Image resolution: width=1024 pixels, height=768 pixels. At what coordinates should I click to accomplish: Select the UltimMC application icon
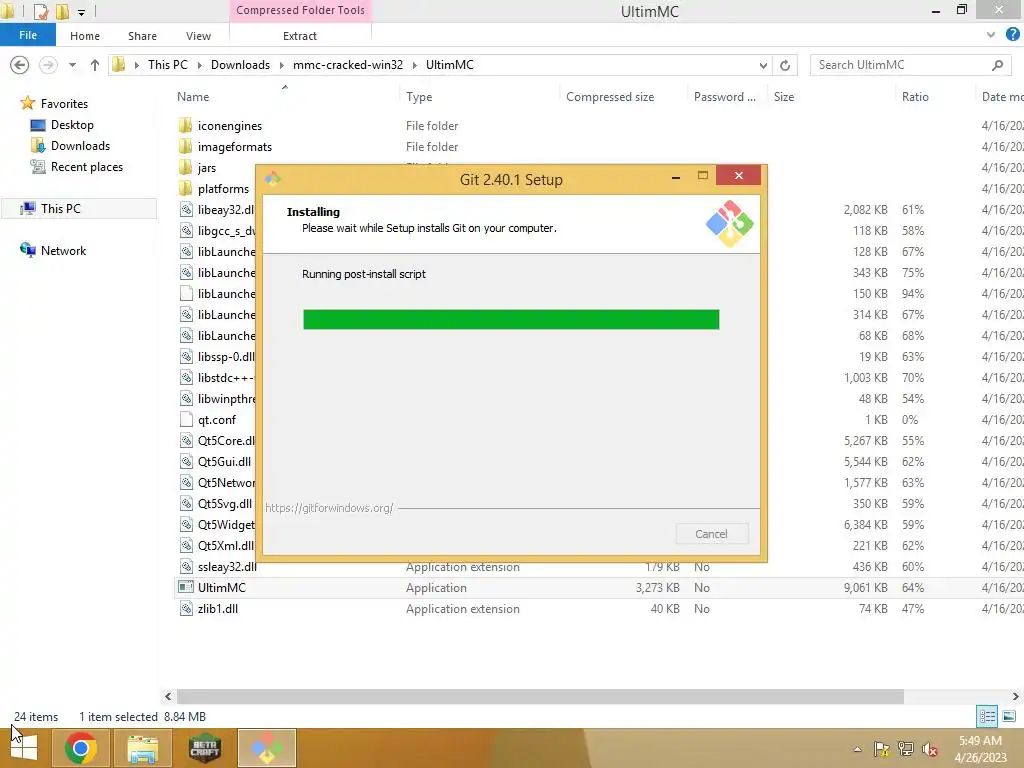[x=186, y=587]
